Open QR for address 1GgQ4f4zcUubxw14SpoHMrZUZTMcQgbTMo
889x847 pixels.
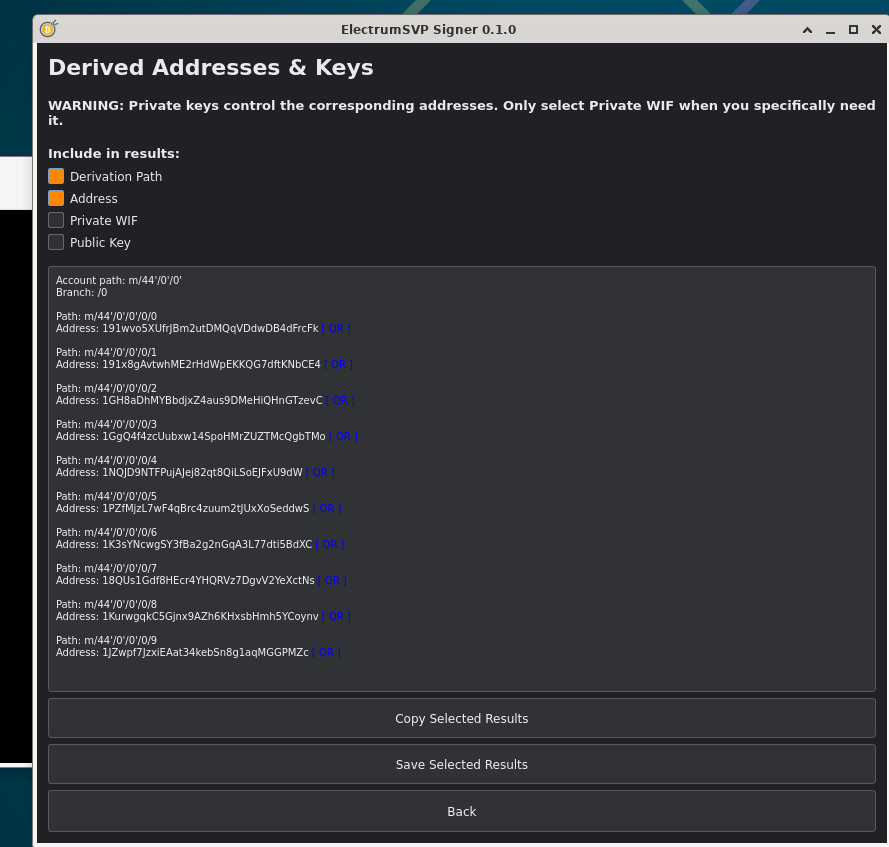click(343, 437)
